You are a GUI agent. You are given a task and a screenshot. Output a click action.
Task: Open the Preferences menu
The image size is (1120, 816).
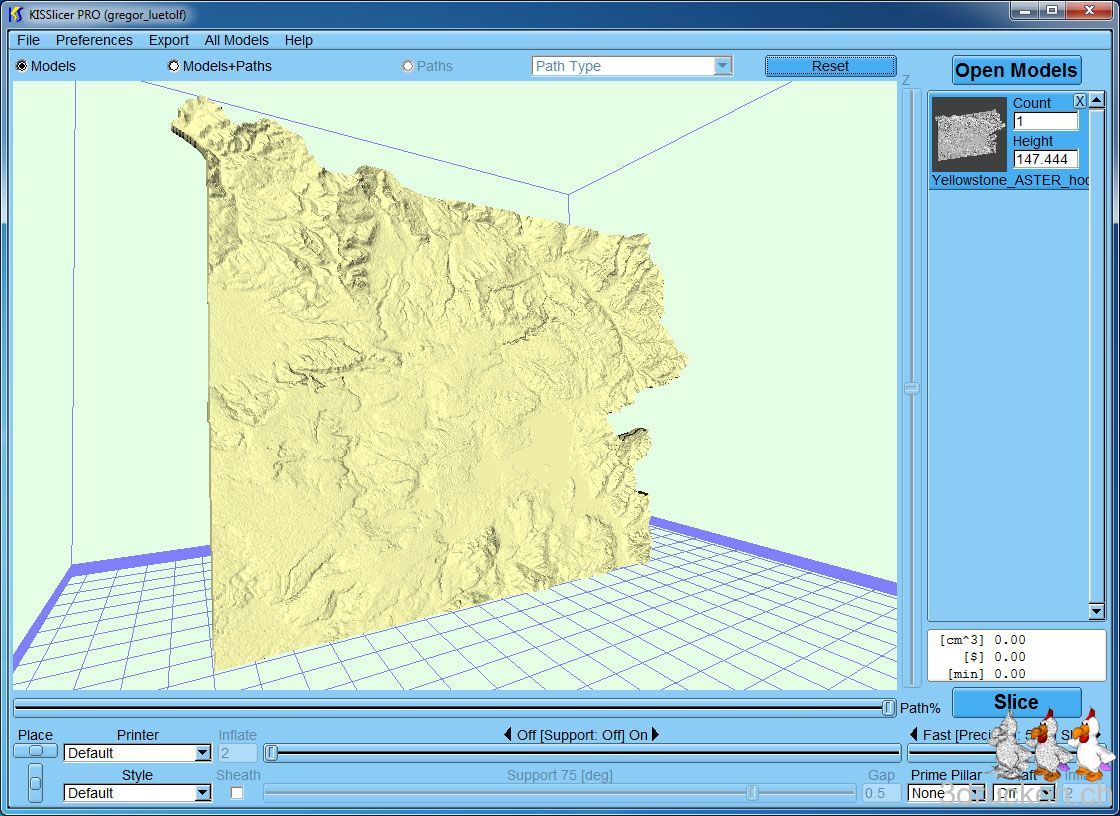click(94, 40)
